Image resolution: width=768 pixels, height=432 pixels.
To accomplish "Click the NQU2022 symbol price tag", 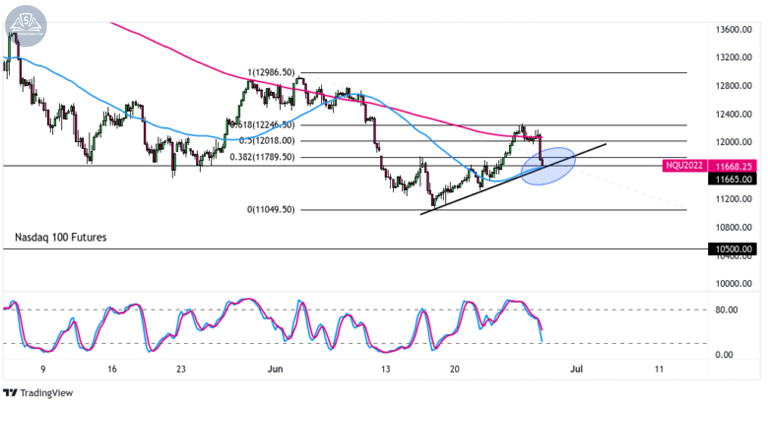I will pos(684,166).
